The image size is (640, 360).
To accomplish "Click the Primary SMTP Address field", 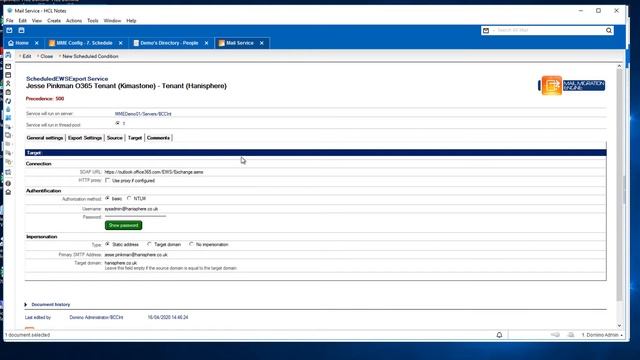I will coord(136,255).
